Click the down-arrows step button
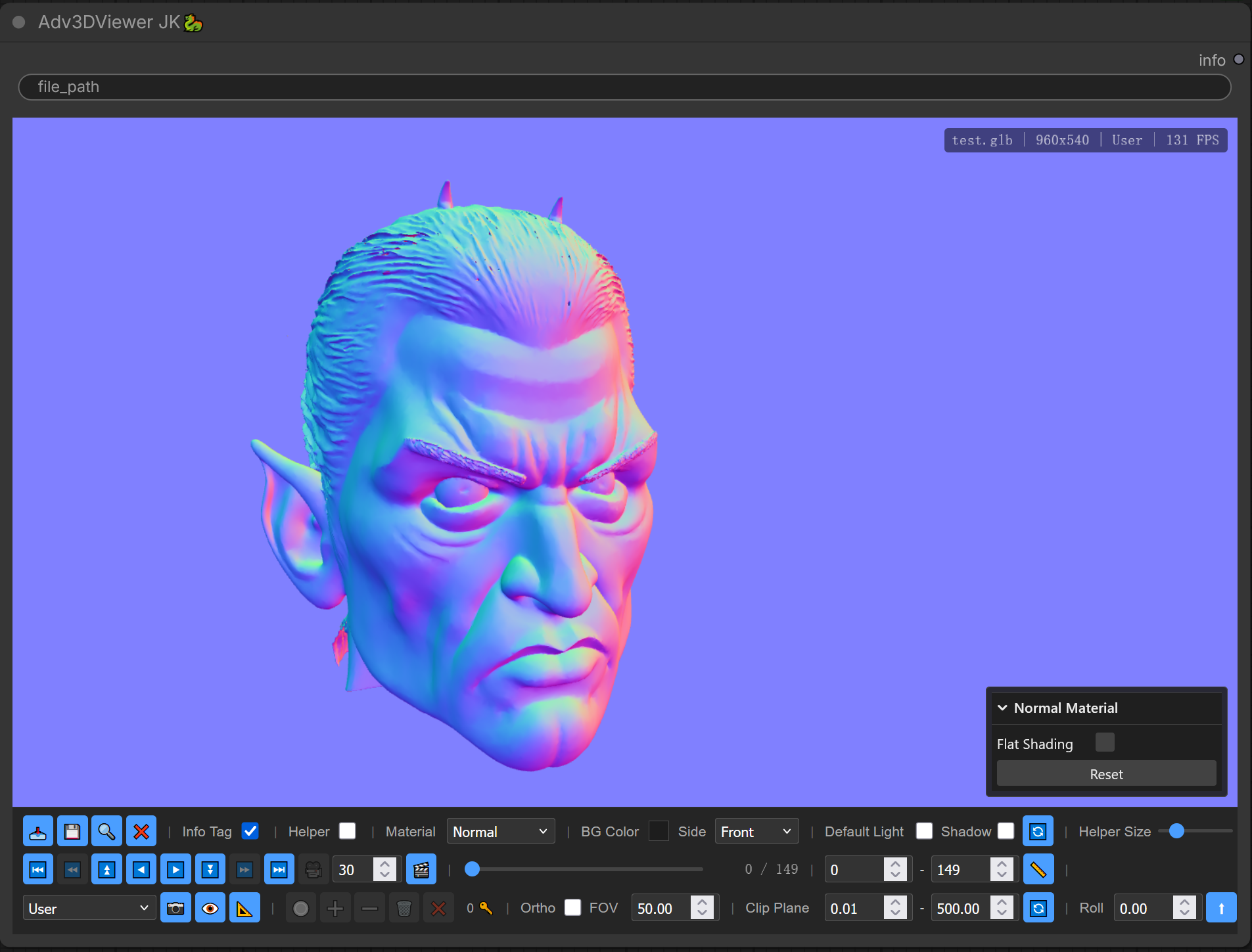This screenshot has width=1252, height=952. click(x=210, y=870)
